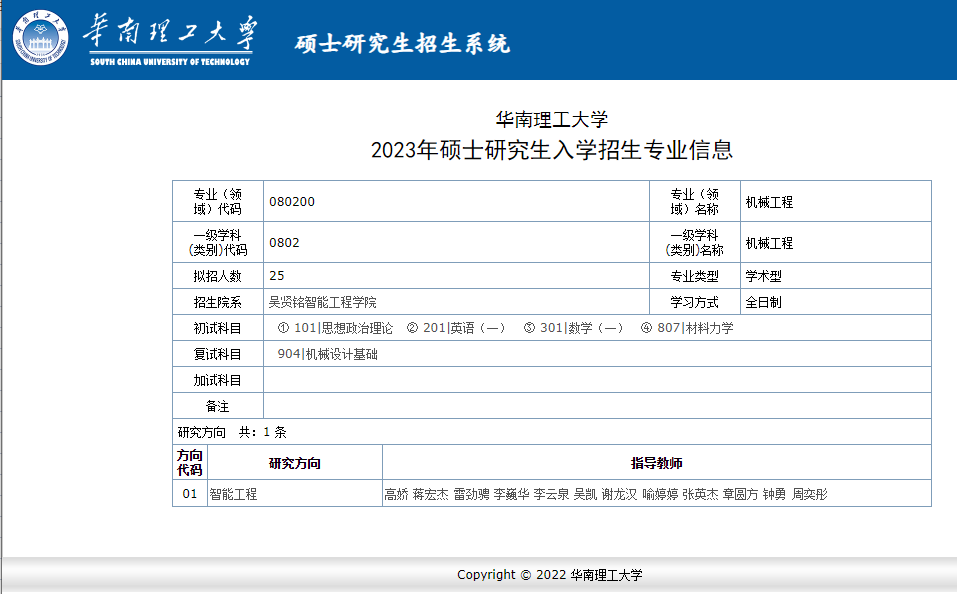Select the major code value 080200
This screenshot has height=594, width=957.
[x=292, y=201]
